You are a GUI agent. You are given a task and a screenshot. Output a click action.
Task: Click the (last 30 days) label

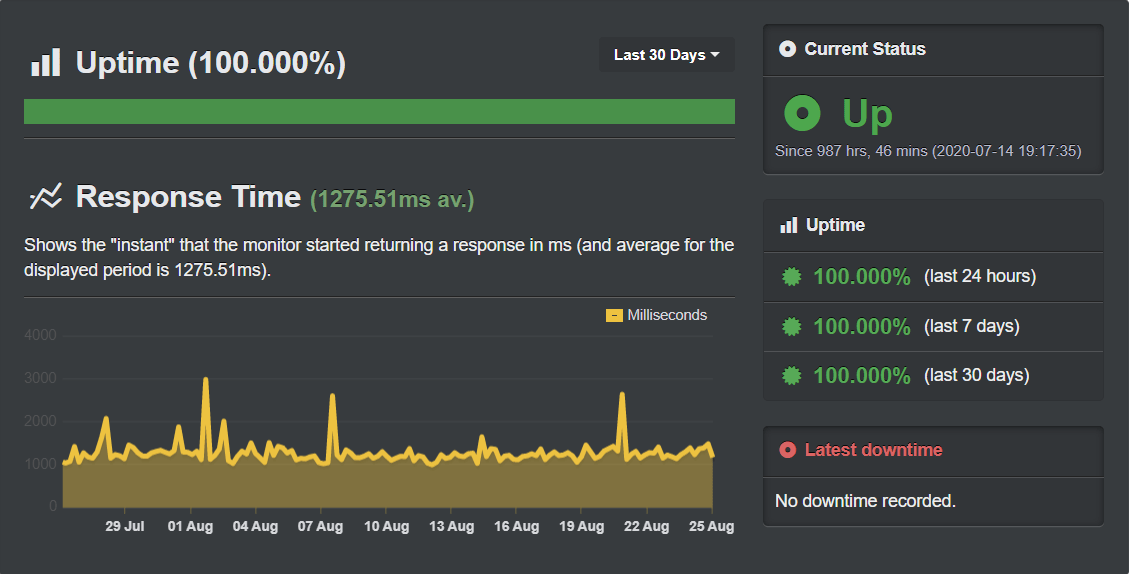tap(977, 375)
